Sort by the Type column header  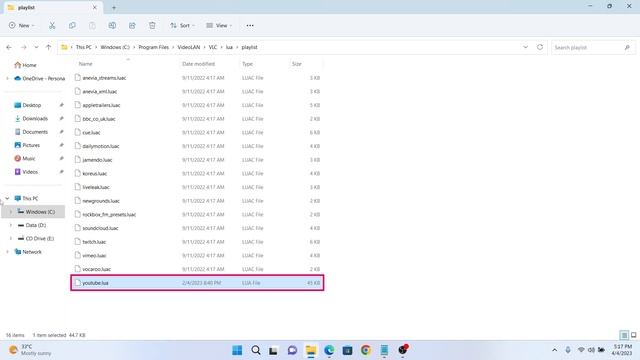click(247, 64)
